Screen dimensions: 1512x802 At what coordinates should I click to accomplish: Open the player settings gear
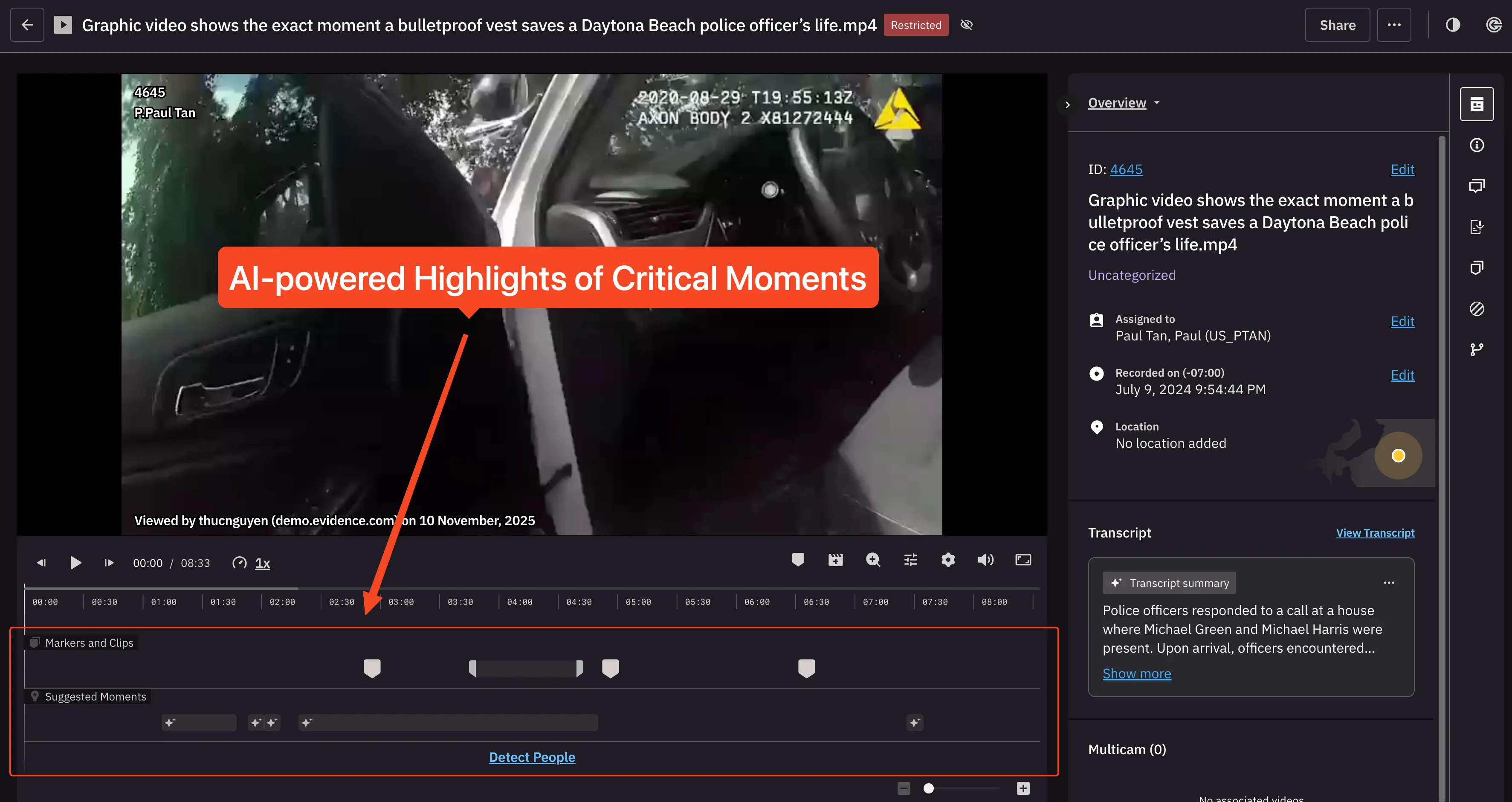949,560
